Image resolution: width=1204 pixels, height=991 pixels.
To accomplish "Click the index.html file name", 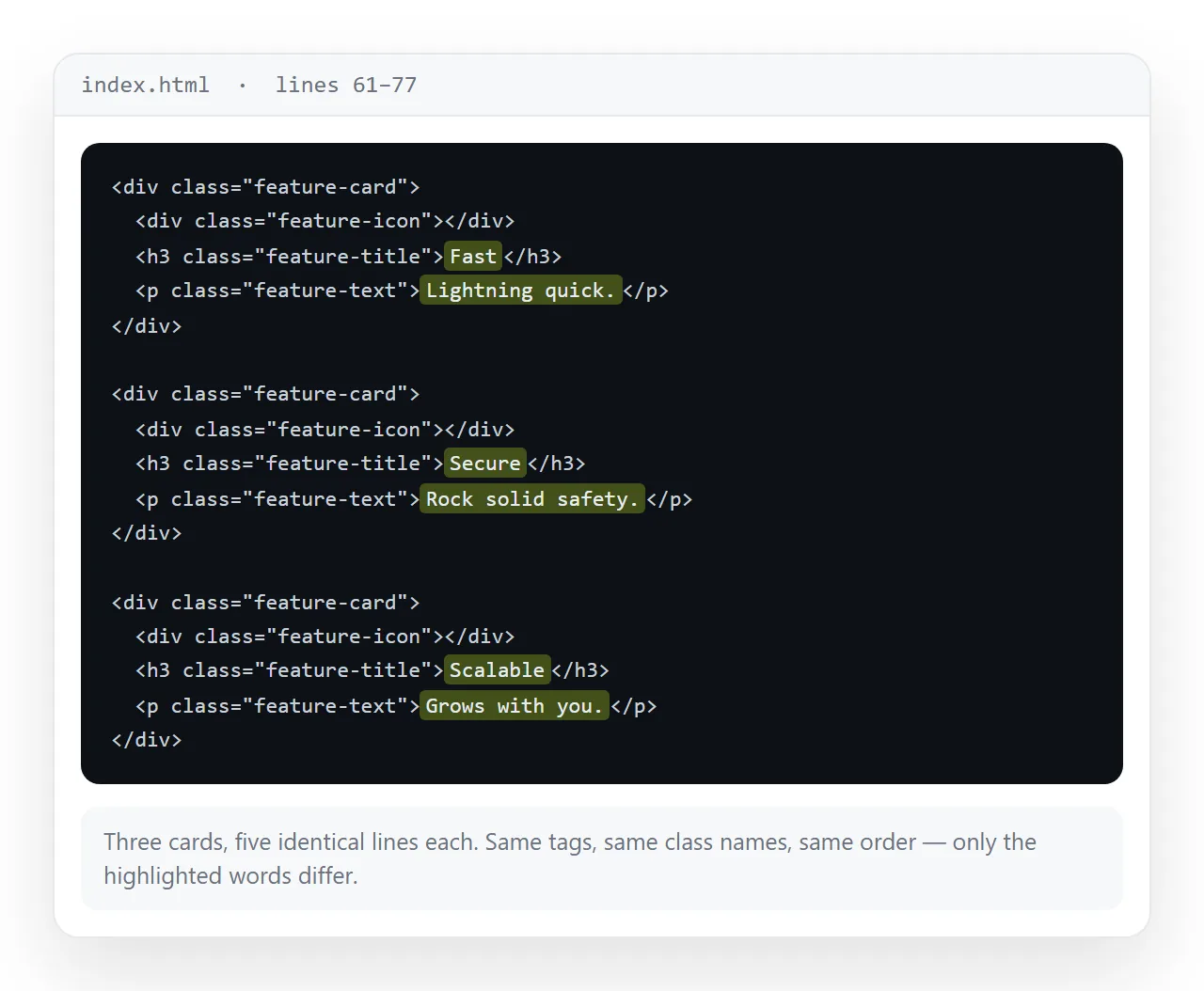I will click(145, 85).
